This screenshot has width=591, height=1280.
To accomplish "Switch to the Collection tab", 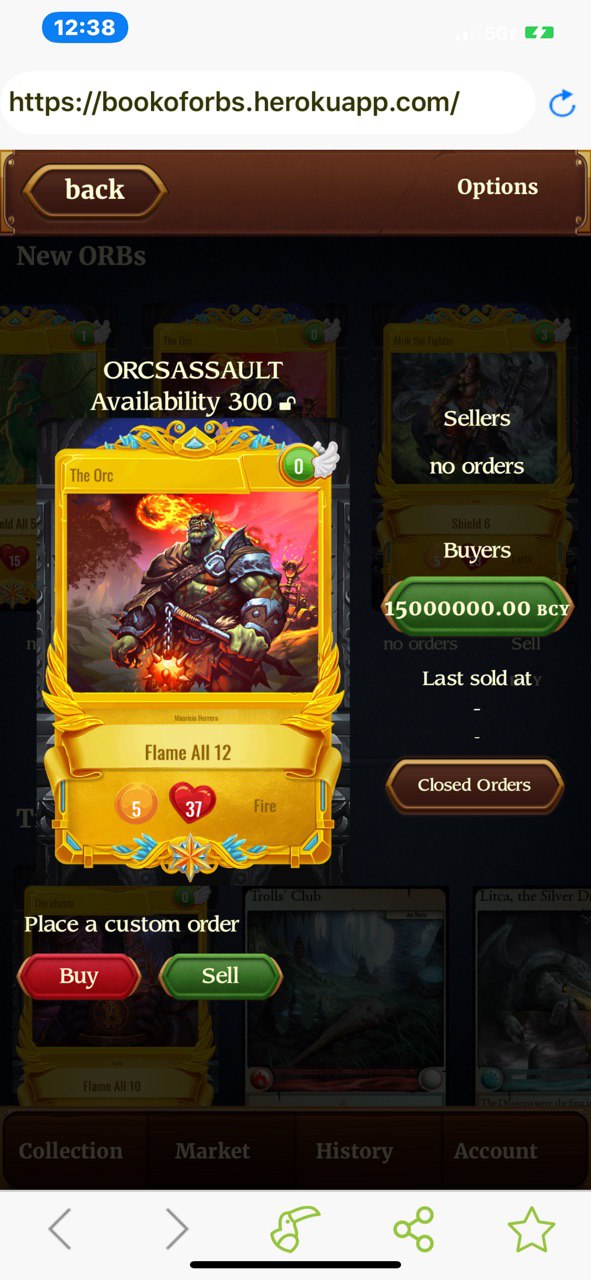I will (x=71, y=1151).
